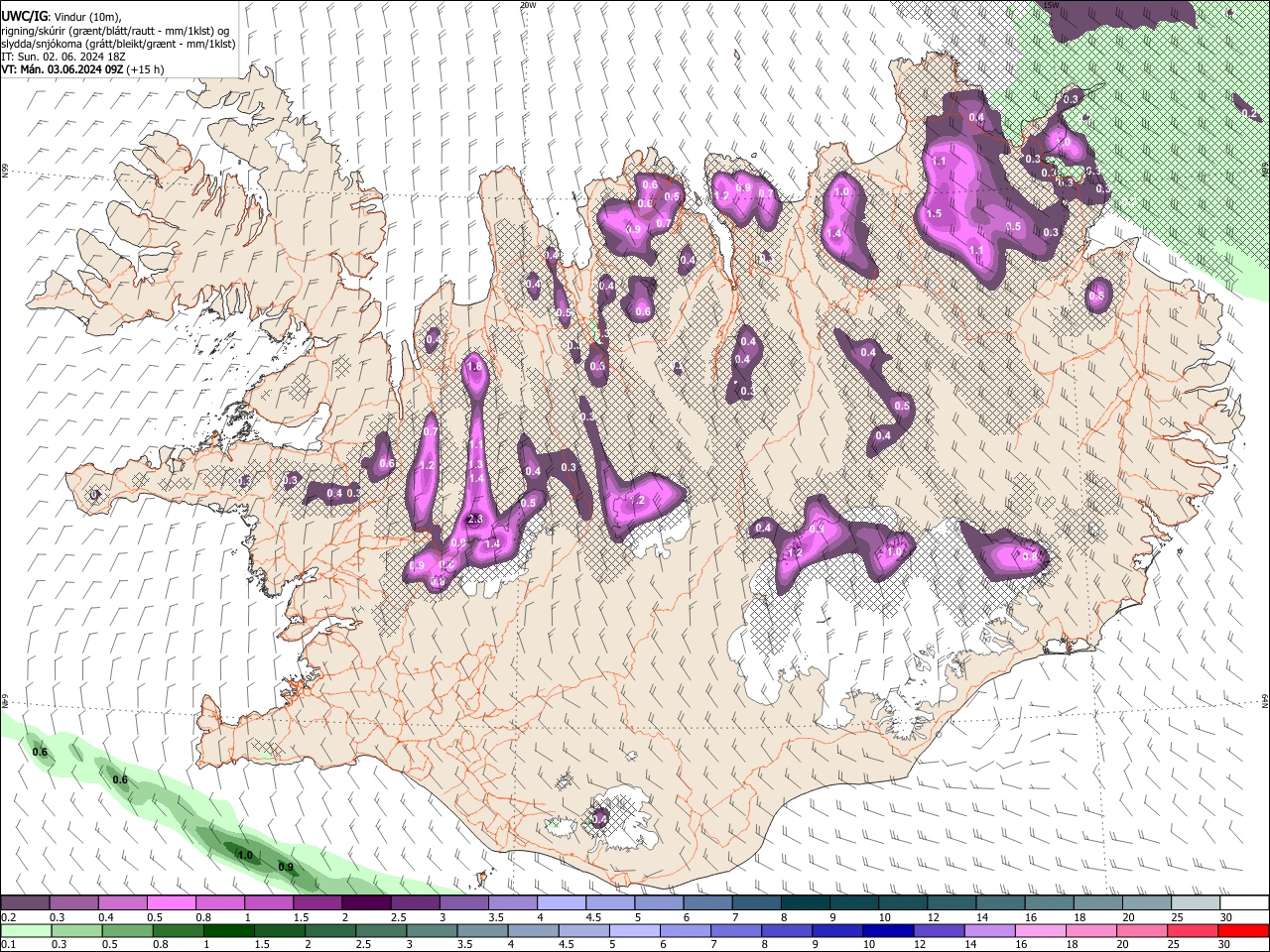The height and width of the screenshot is (952, 1270).
Task: Pick the bright red swatch after 30 on bottom scale
Action: (x=1244, y=930)
